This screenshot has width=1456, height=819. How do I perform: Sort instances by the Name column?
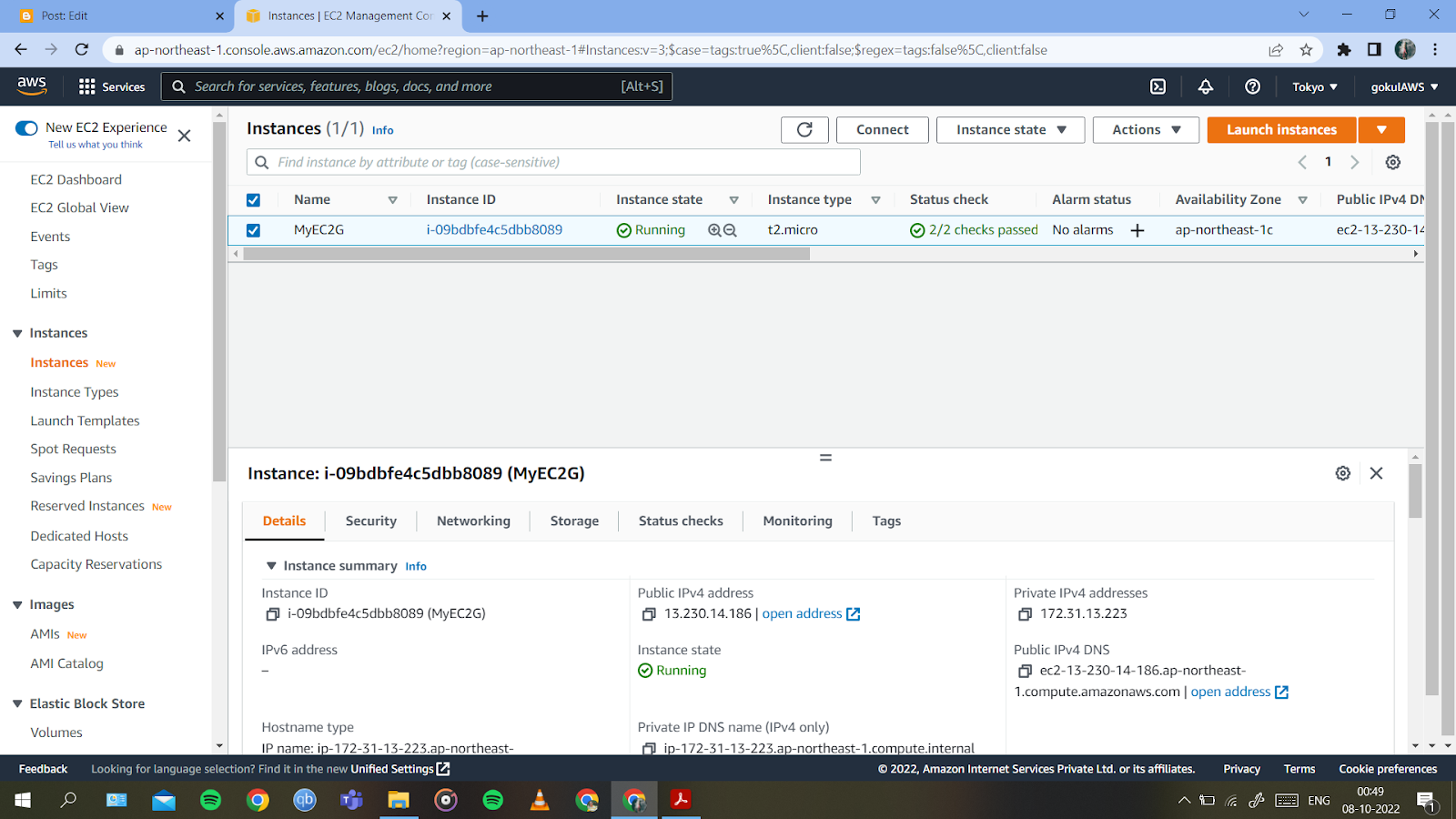tap(392, 200)
